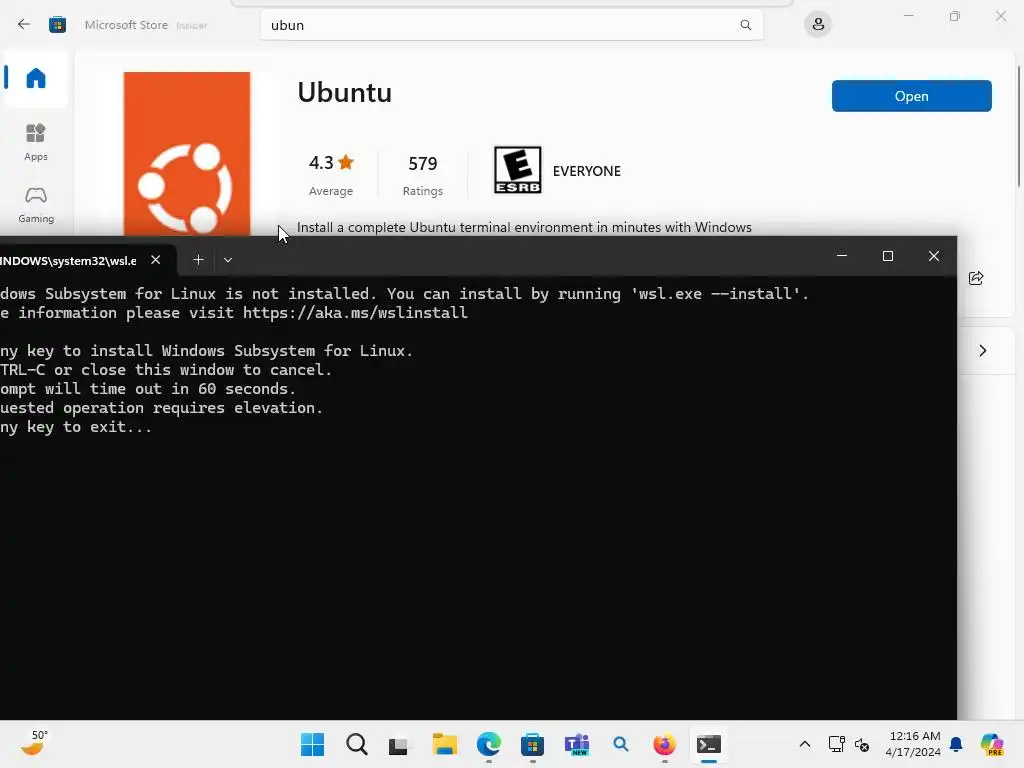The height and width of the screenshot is (768, 1024).
Task: Click the 579 Ratings count
Action: pyautogui.click(x=423, y=174)
